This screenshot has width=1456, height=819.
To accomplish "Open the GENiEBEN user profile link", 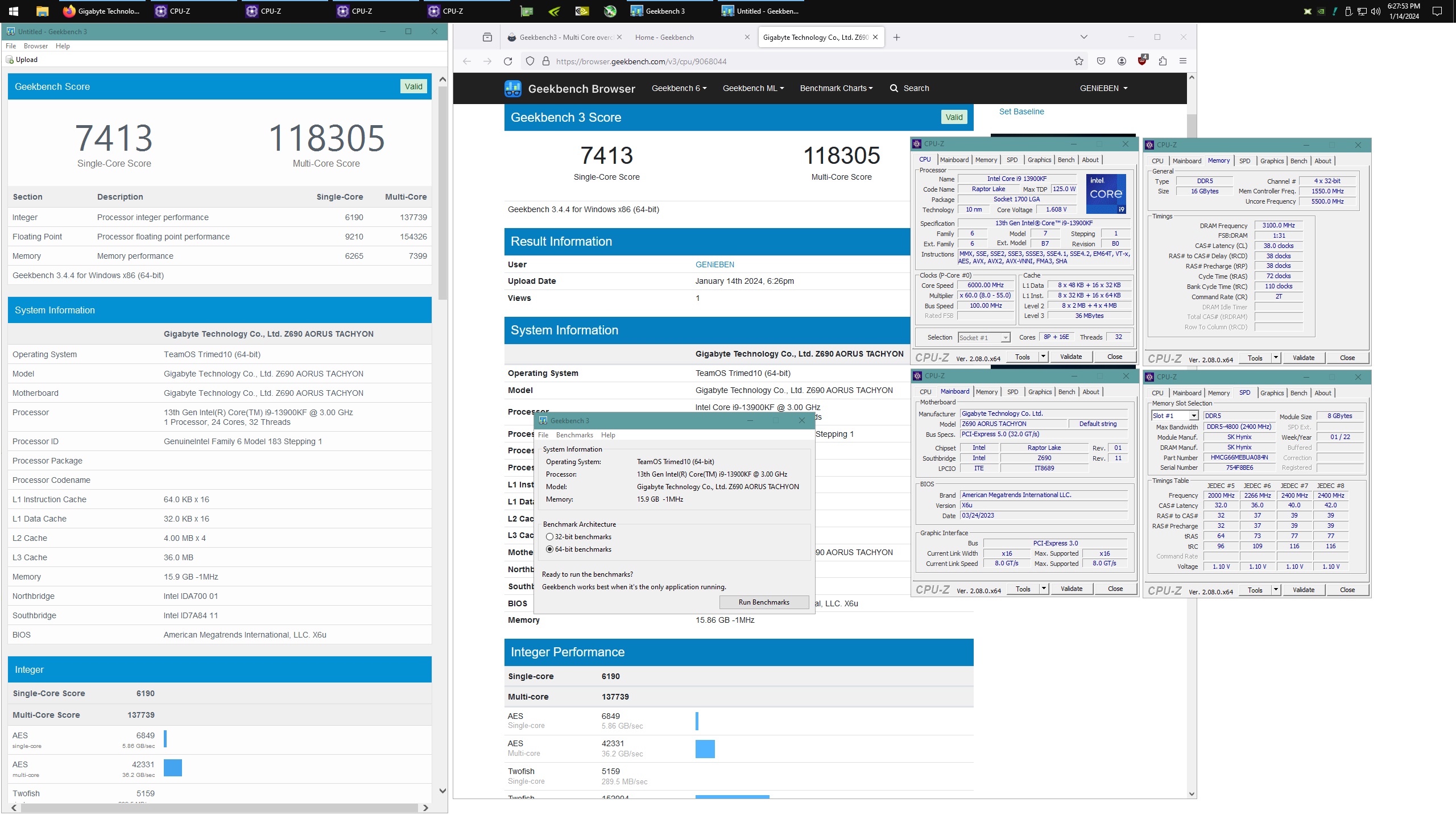I will (714, 264).
